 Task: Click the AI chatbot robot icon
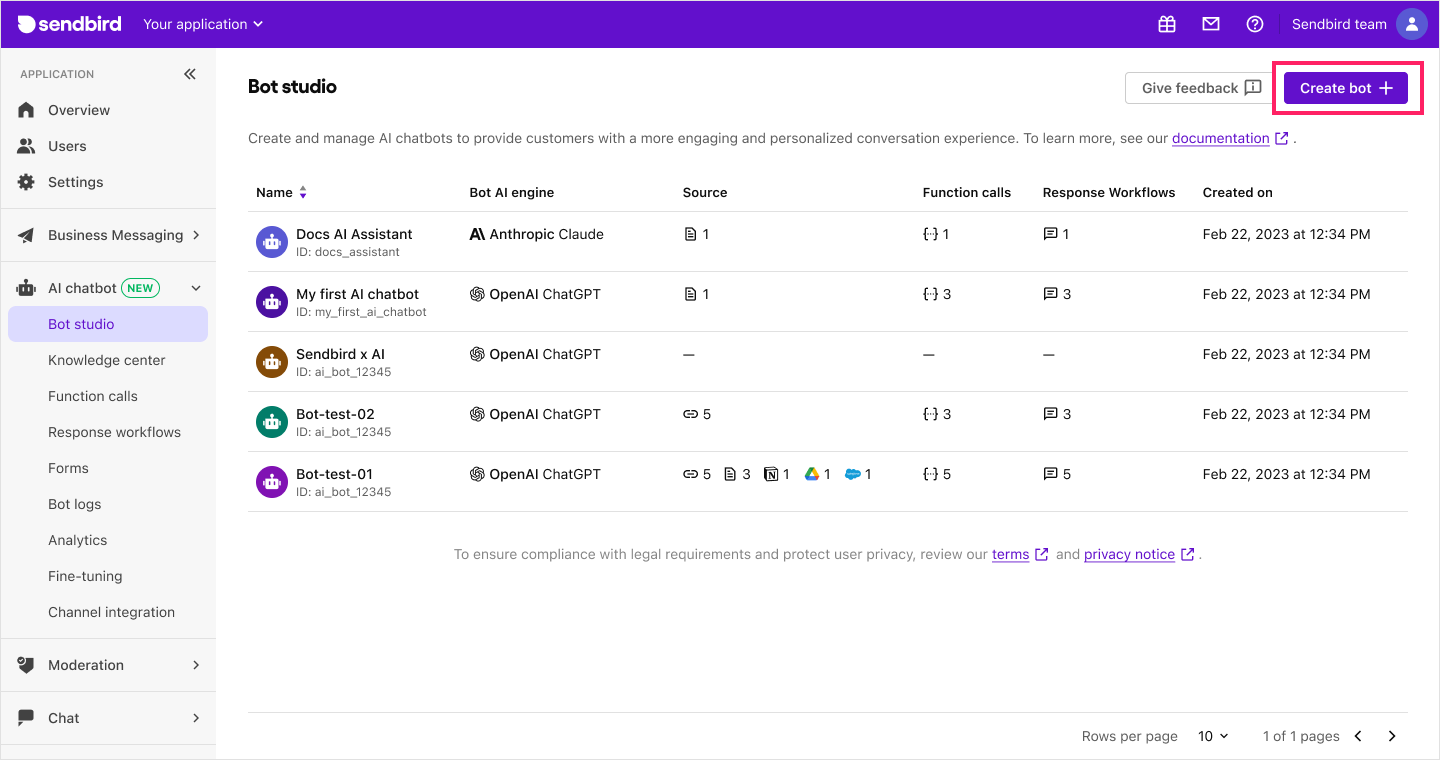(27, 288)
